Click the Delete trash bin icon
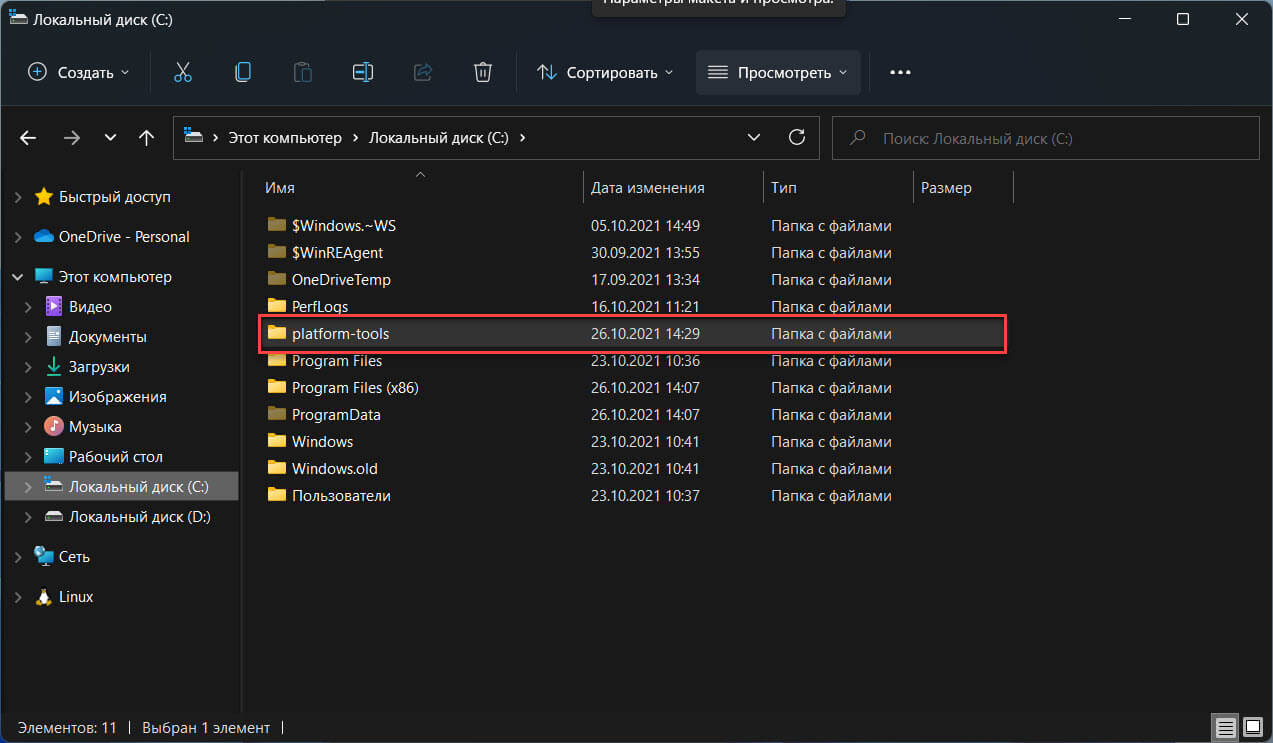 tap(482, 72)
